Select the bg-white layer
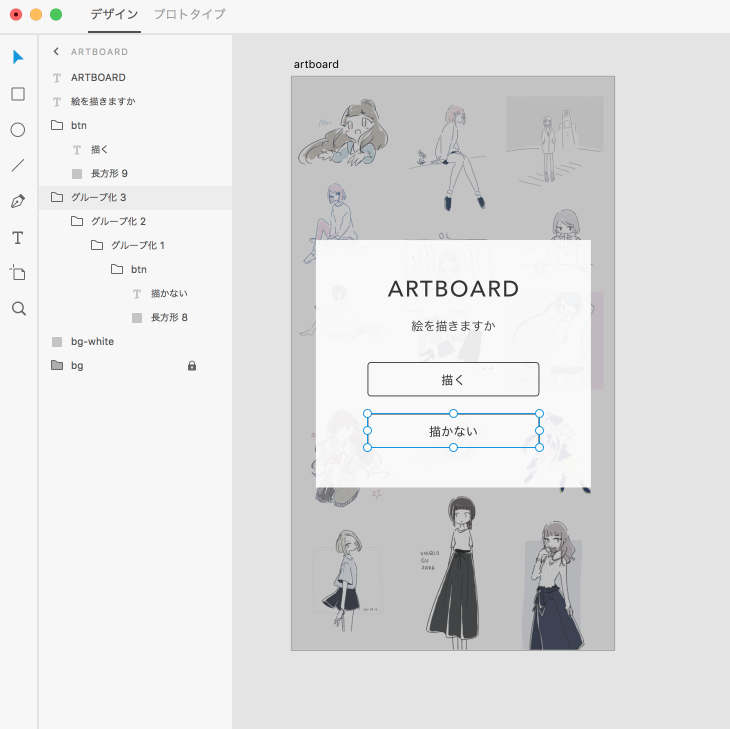 click(x=135, y=342)
